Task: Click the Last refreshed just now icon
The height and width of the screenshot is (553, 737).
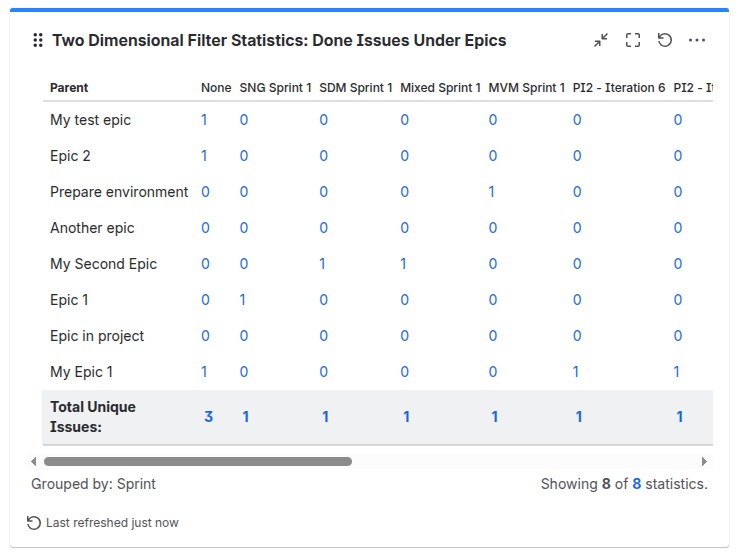Action: 34,523
